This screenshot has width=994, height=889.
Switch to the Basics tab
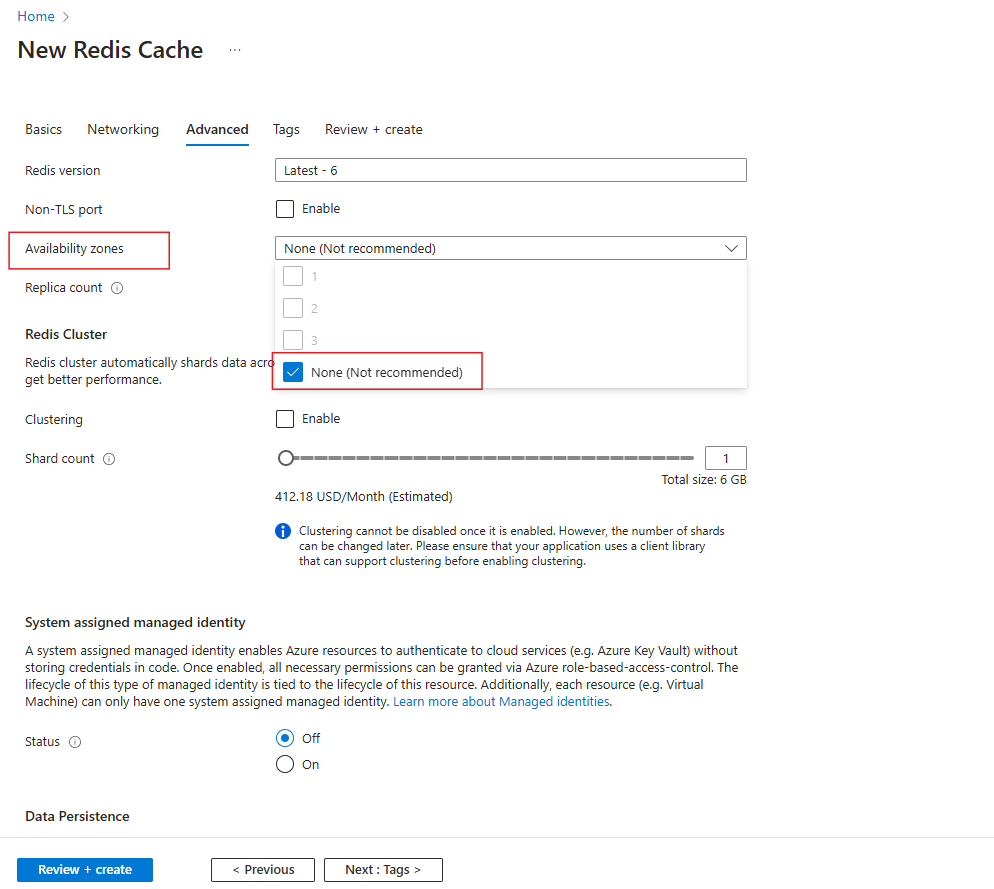(x=43, y=129)
